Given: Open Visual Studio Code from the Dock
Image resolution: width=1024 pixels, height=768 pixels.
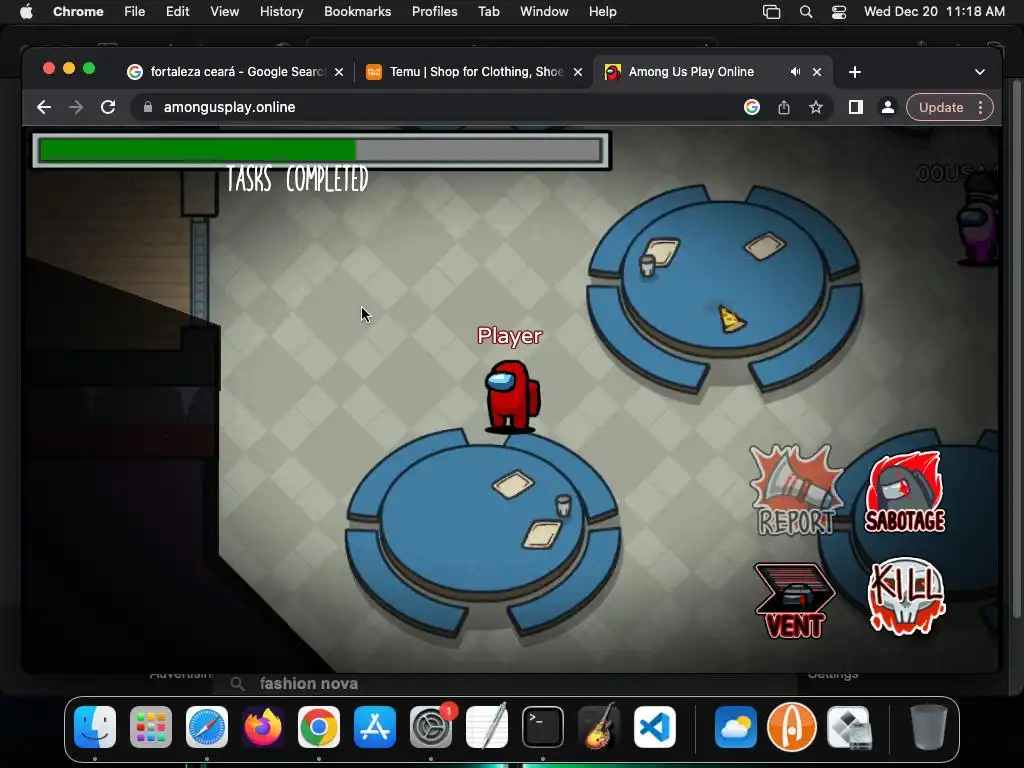Looking at the screenshot, I should pyautogui.click(x=655, y=726).
